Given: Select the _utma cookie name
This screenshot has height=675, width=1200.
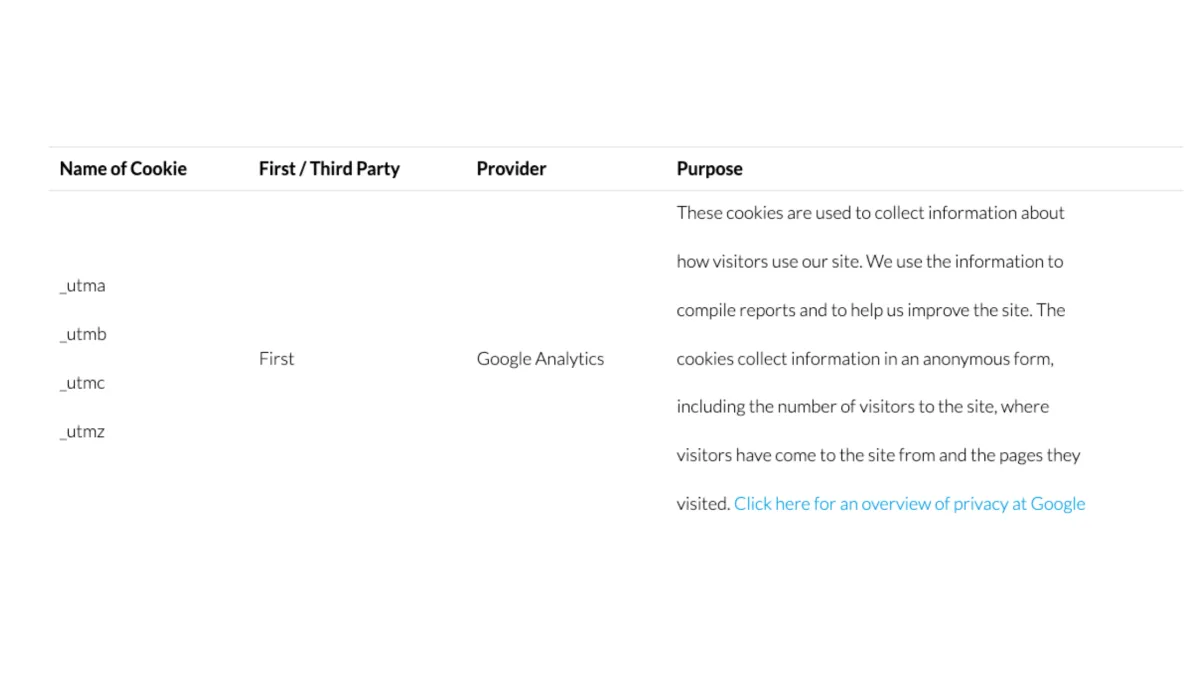Looking at the screenshot, I should [82, 286].
